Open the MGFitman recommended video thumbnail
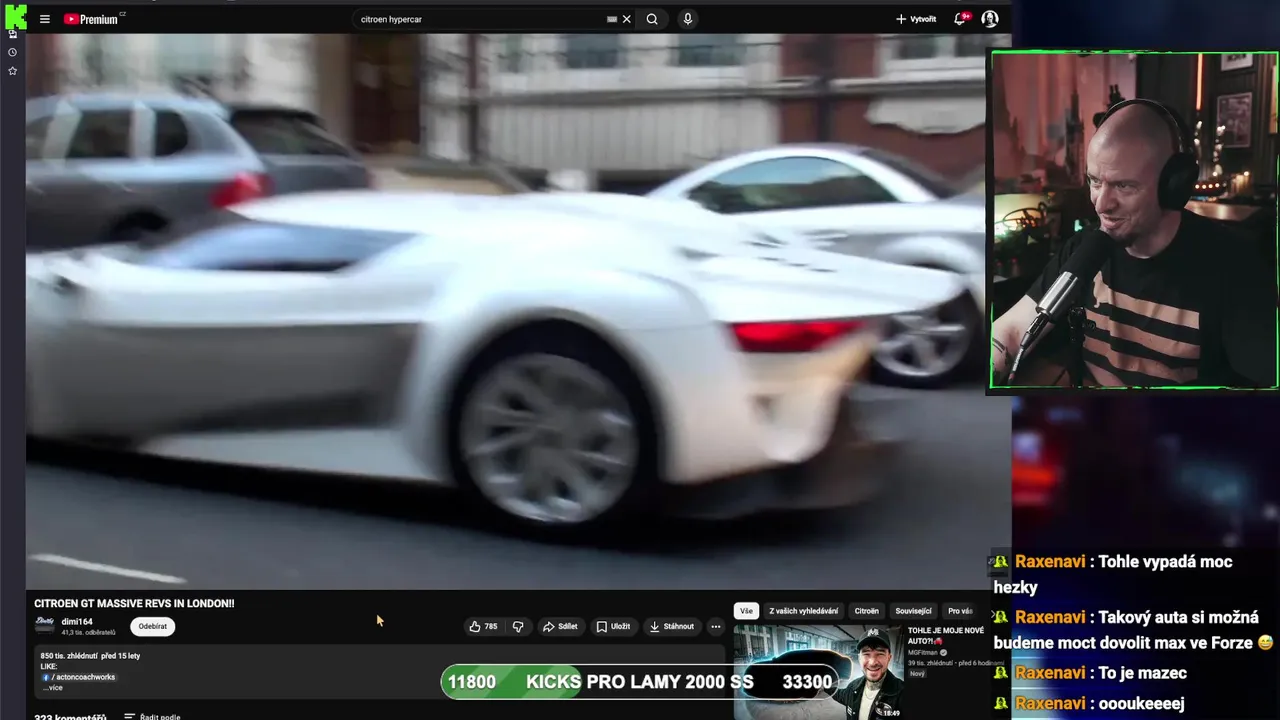Screen dimensions: 1280x720 pyautogui.click(x=818, y=672)
